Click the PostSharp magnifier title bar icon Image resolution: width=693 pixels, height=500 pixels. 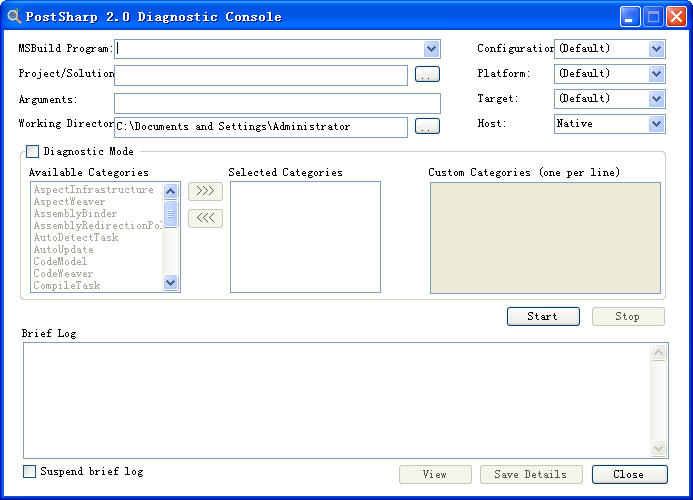coord(14,16)
